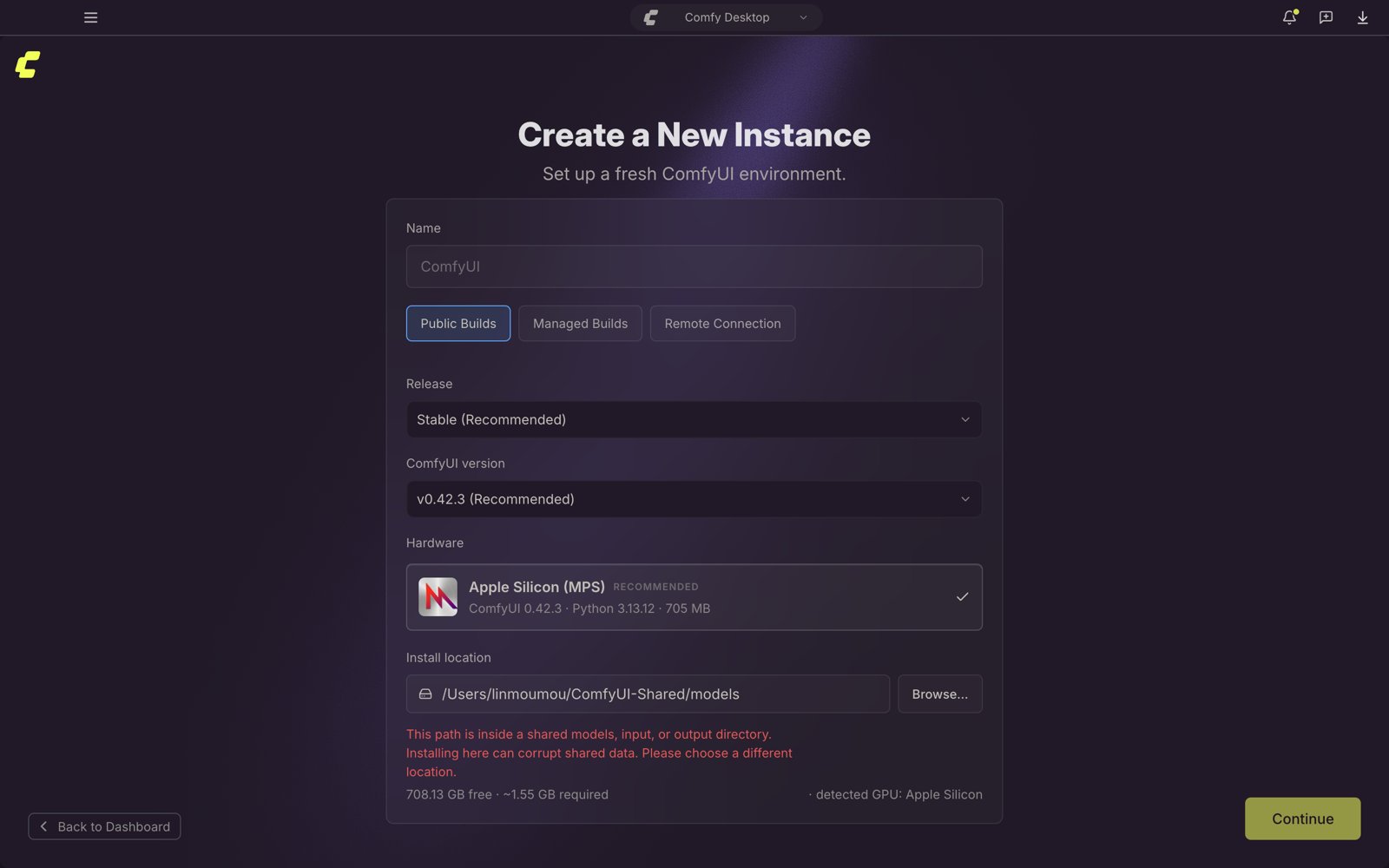Select the Public Builds tab
The image size is (1389, 868).
(x=458, y=324)
